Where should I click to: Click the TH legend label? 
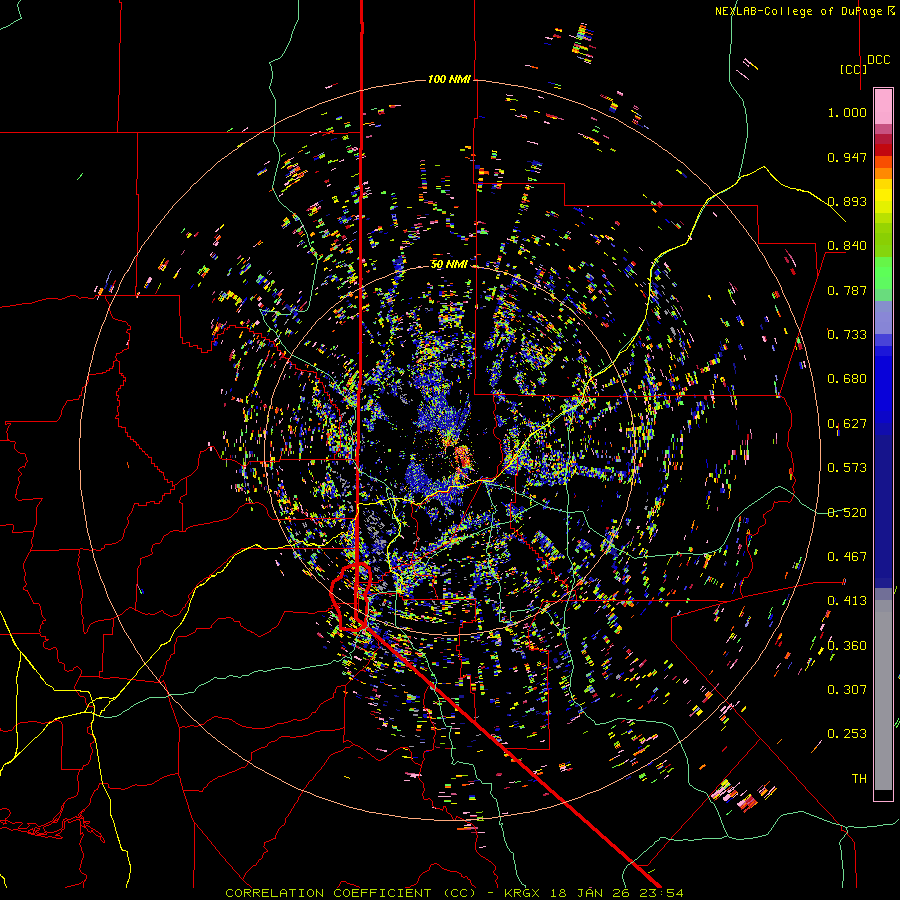pos(859,778)
